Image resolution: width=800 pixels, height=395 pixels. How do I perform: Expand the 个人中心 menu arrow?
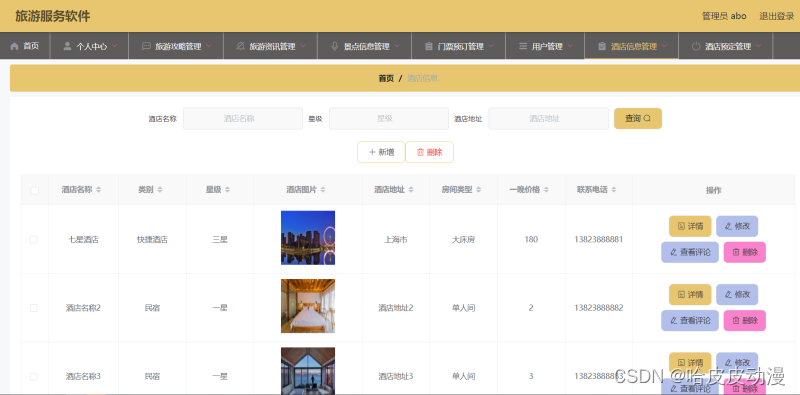coord(114,46)
